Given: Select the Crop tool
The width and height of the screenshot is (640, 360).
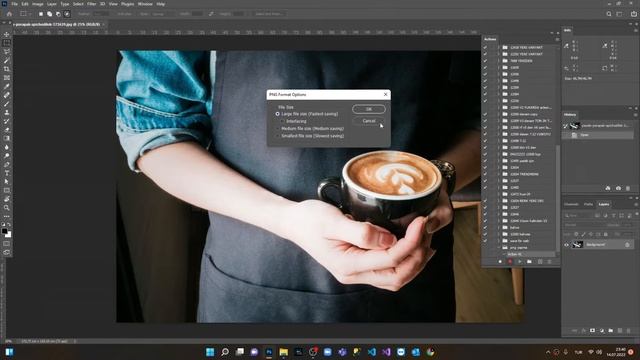Looking at the screenshot, I should point(7,69).
